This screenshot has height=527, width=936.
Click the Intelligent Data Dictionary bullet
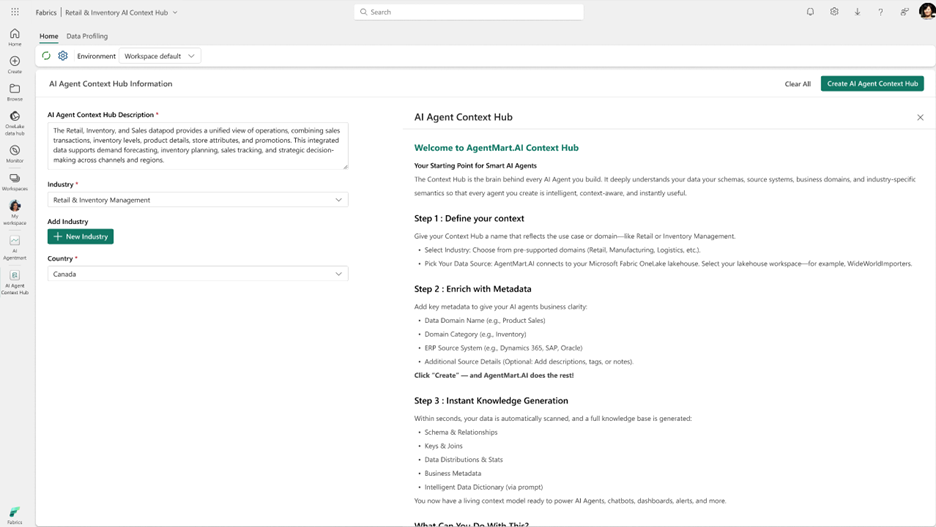[484, 487]
